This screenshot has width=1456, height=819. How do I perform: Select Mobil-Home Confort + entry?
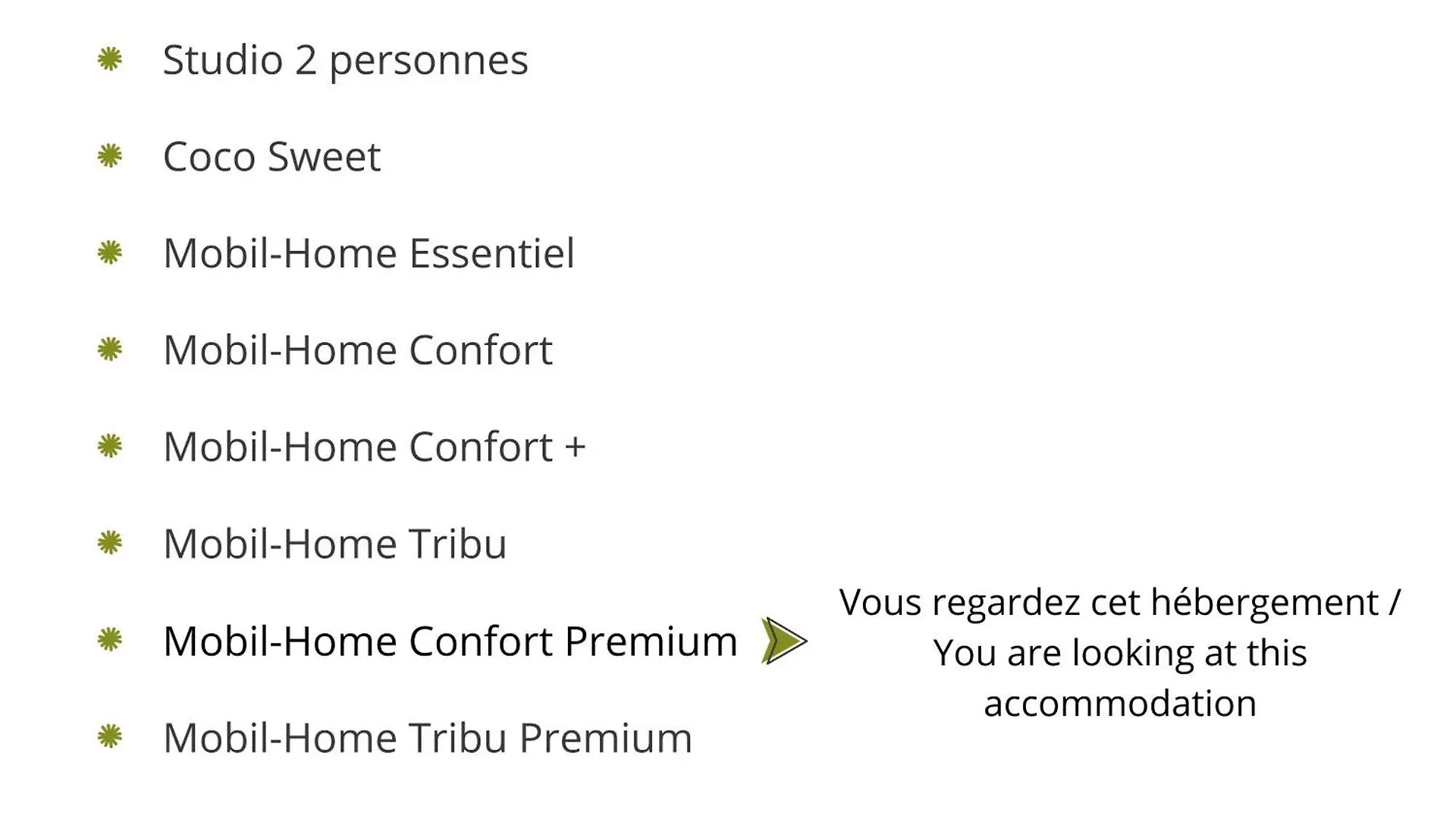click(x=375, y=447)
